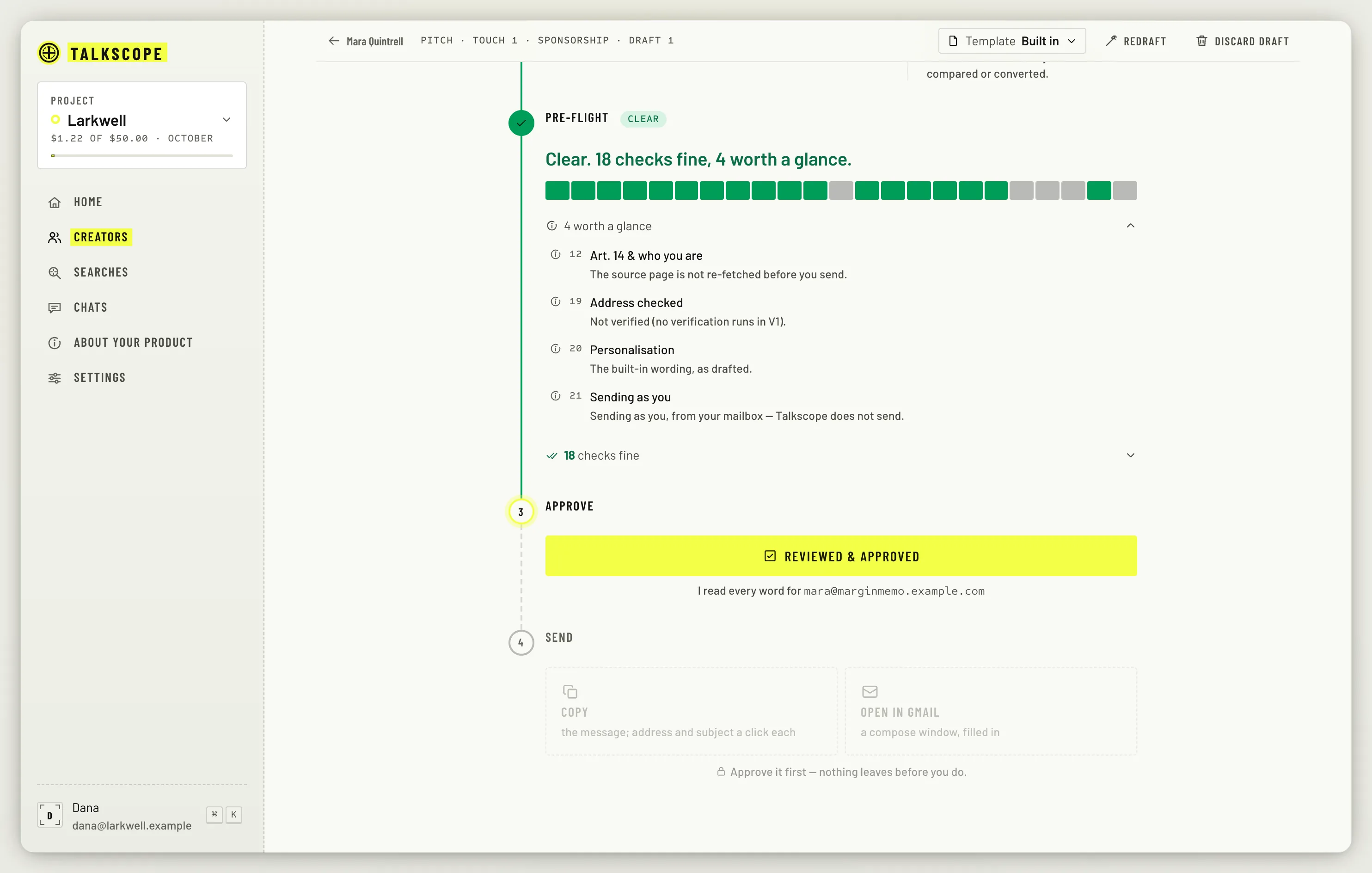
Task: Click the project budget progress bar
Action: [x=142, y=155]
